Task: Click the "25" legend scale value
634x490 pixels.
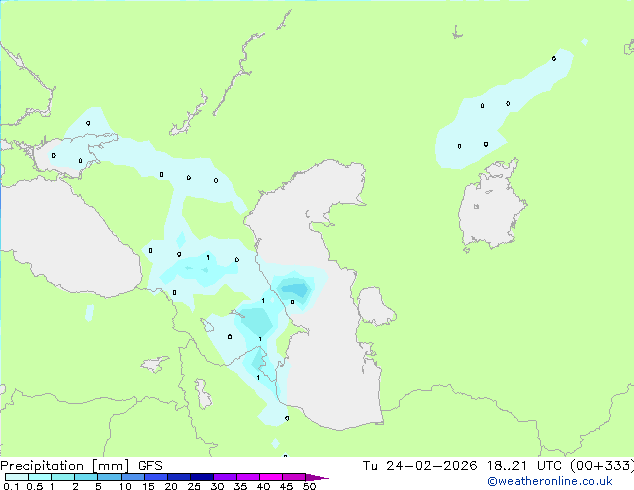Action: point(194,486)
